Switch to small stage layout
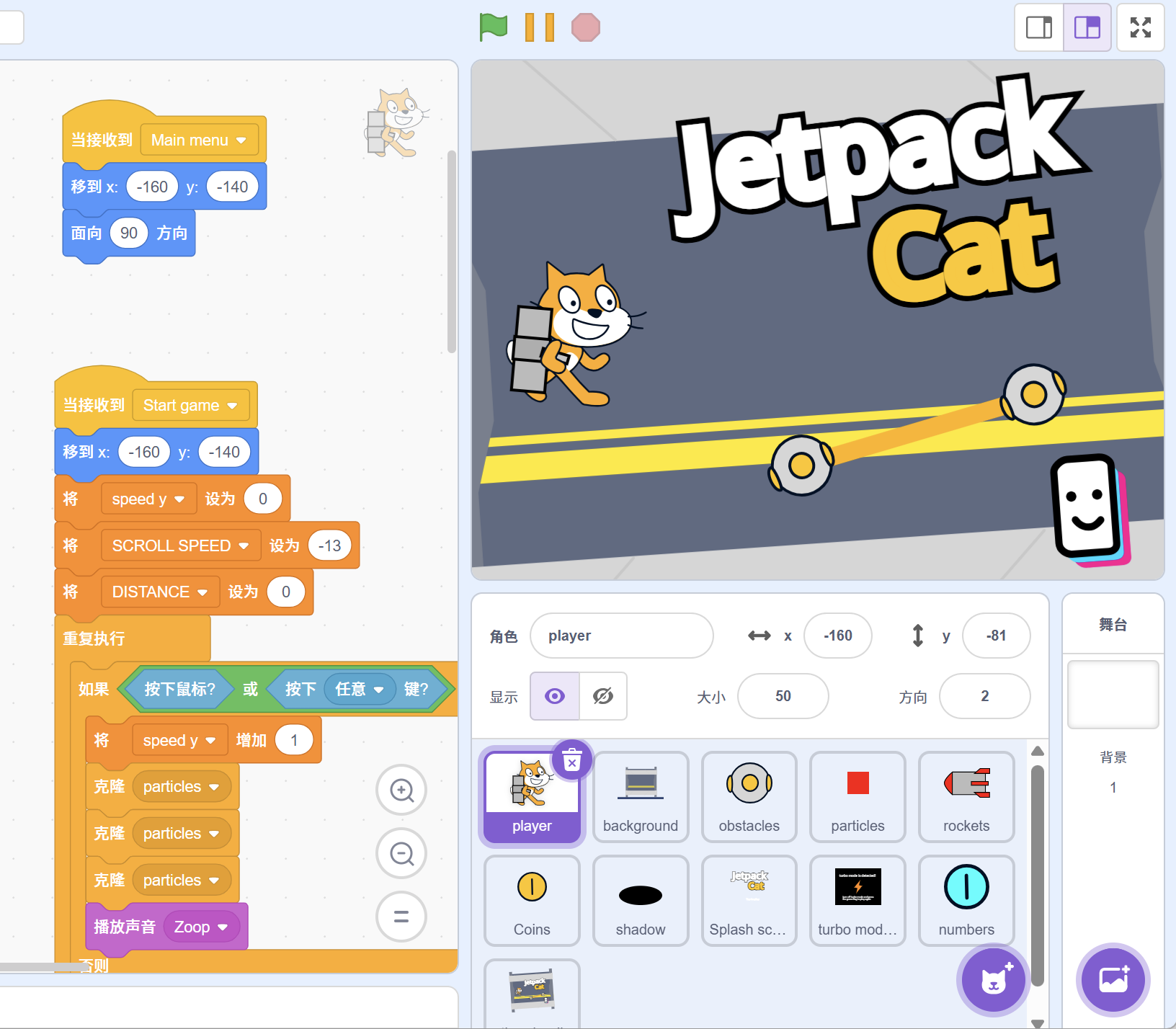This screenshot has height=1029, width=1176. [x=1038, y=27]
